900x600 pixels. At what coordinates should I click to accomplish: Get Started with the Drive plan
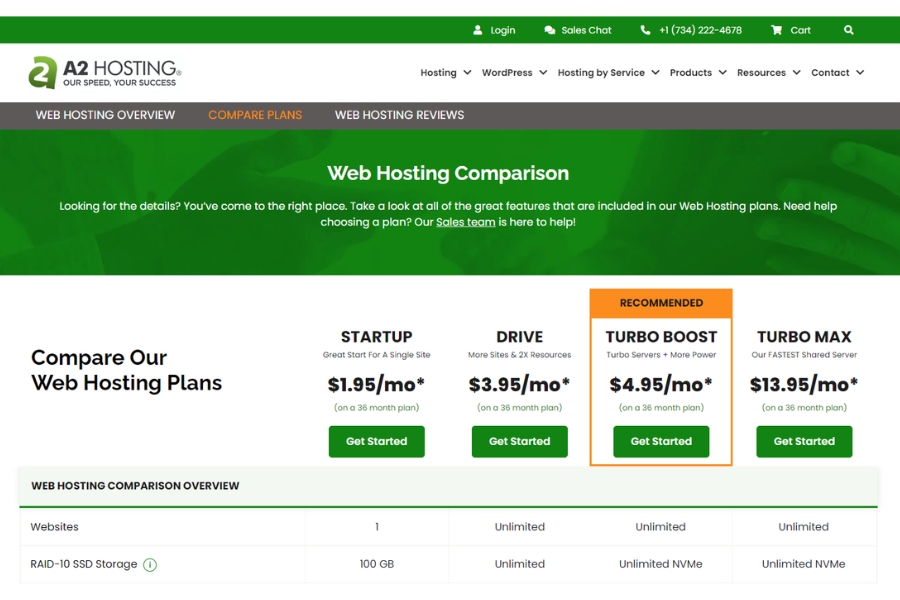(x=519, y=442)
